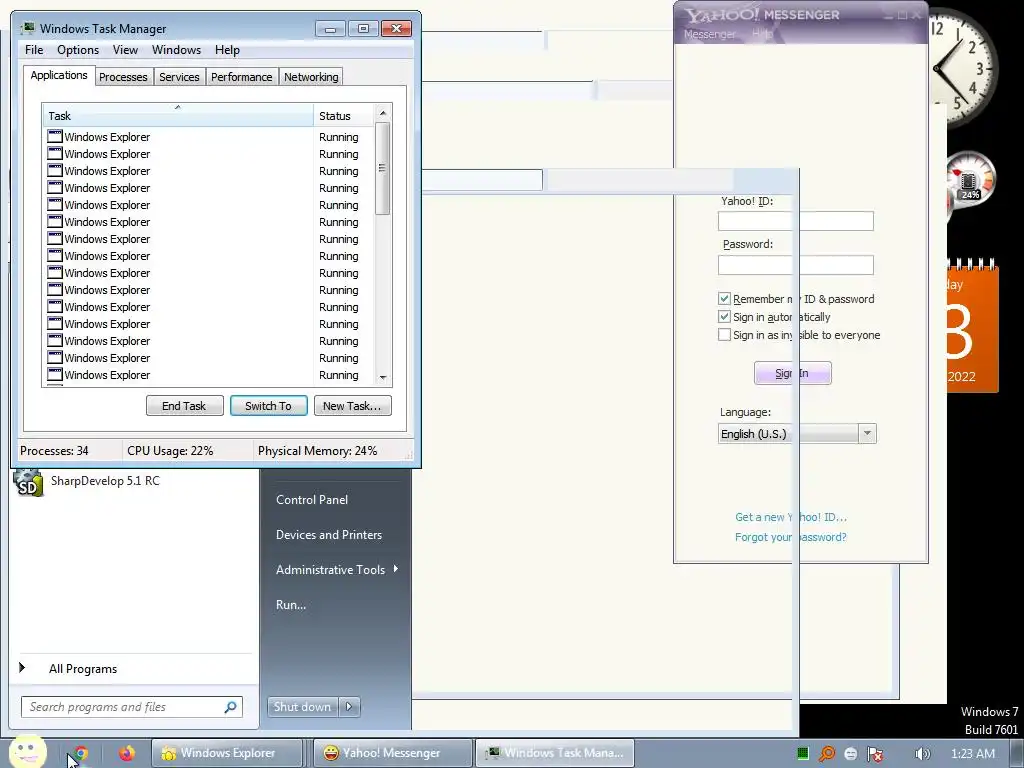The image size is (1024, 768).
Task: Click the analog clock desktop gadget
Action: point(963,68)
